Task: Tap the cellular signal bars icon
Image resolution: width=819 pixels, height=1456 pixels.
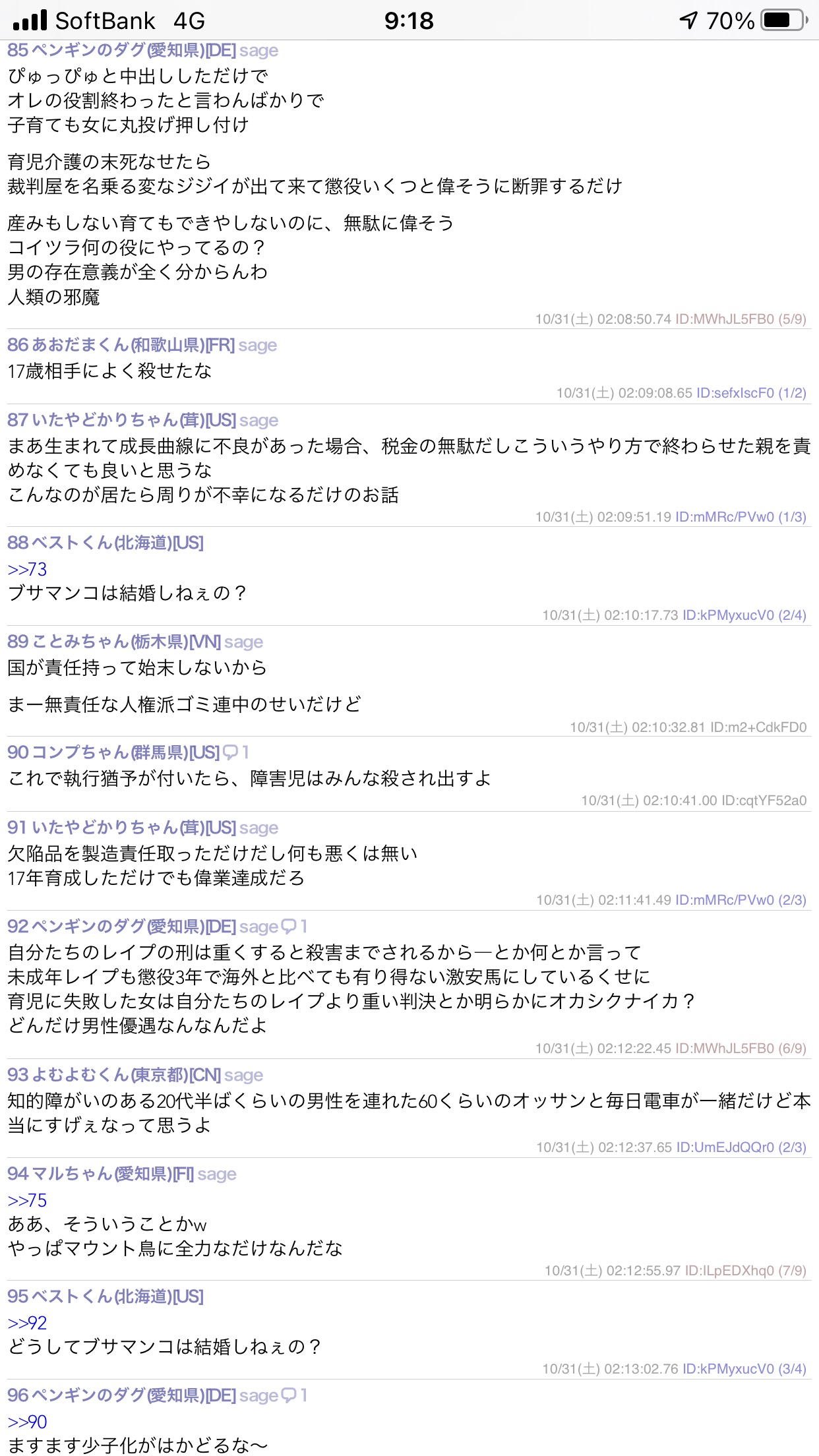Action: pos(30,20)
